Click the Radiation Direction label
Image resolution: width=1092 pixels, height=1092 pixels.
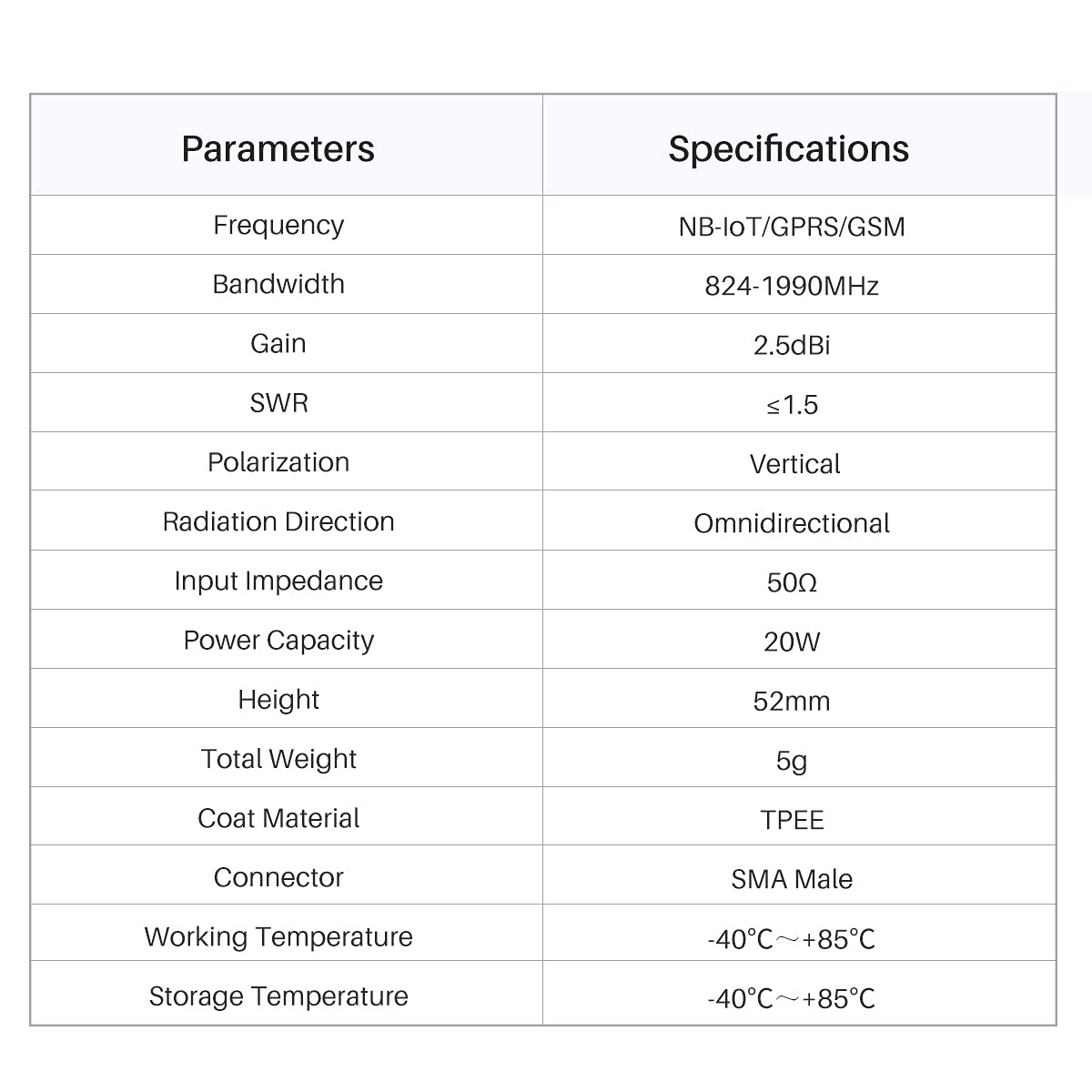coord(278,521)
